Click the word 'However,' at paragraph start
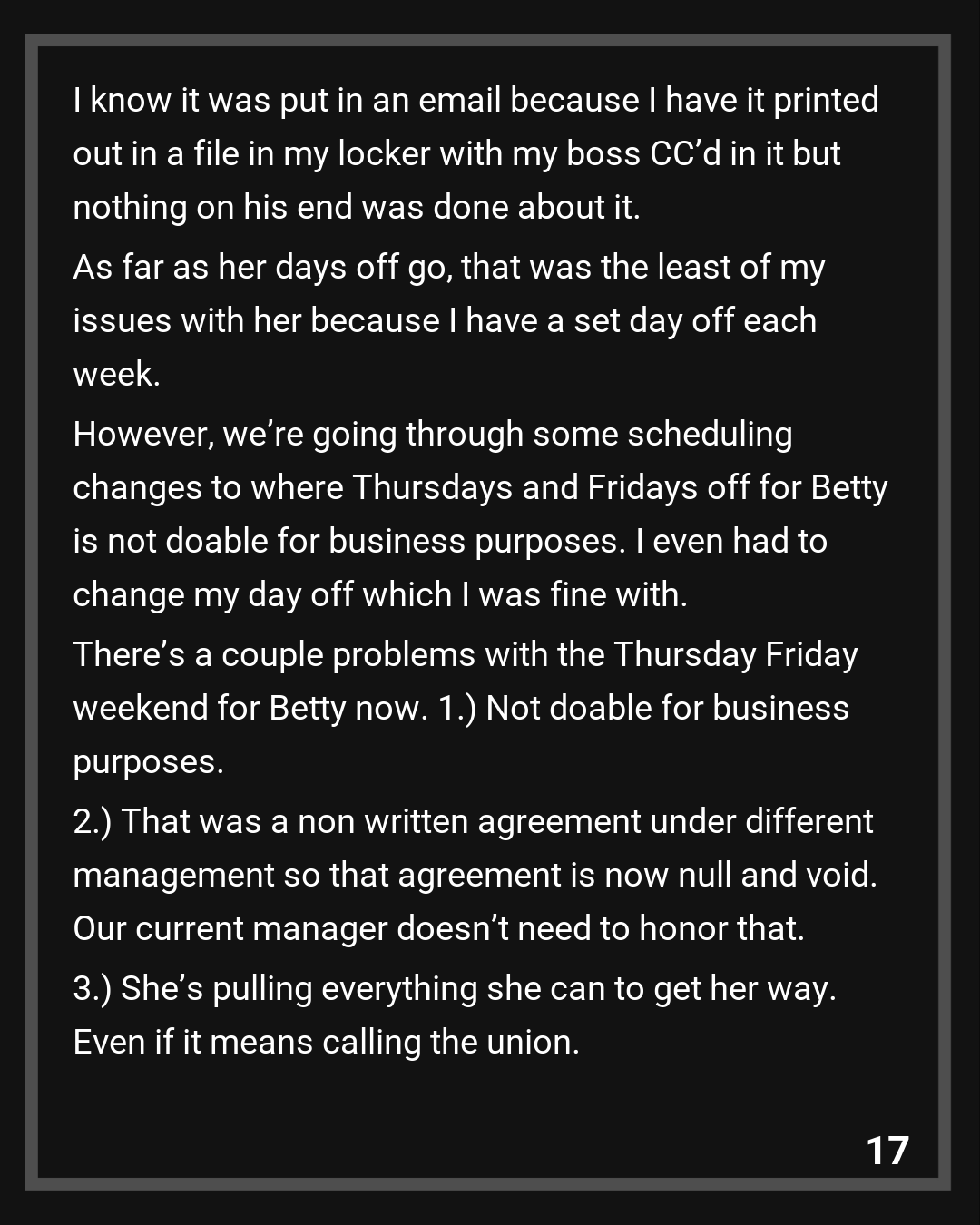 143,434
